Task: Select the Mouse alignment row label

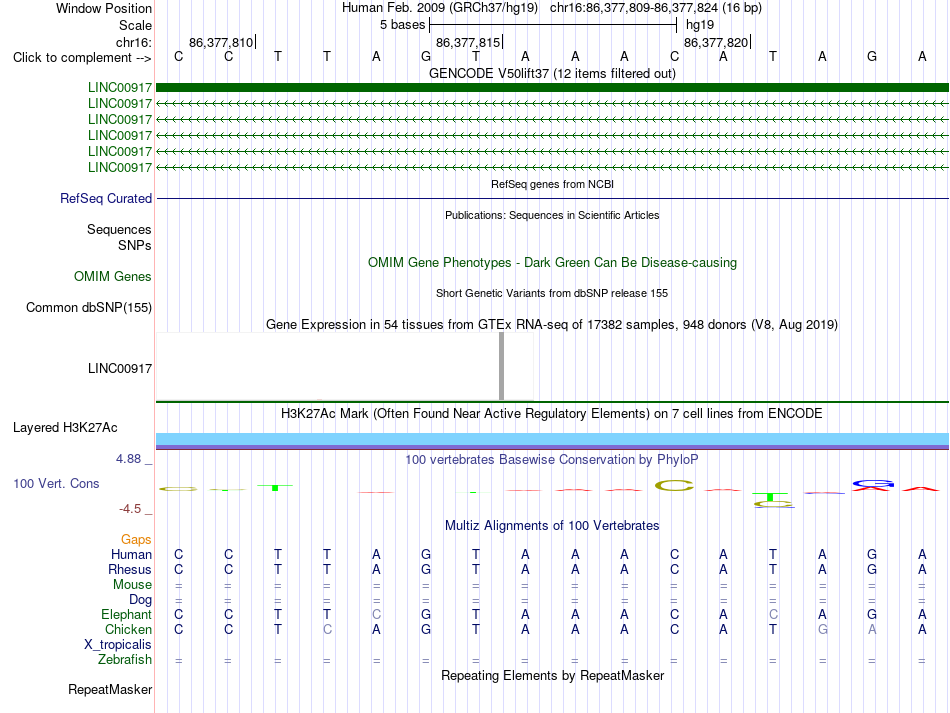Action: 132,585
